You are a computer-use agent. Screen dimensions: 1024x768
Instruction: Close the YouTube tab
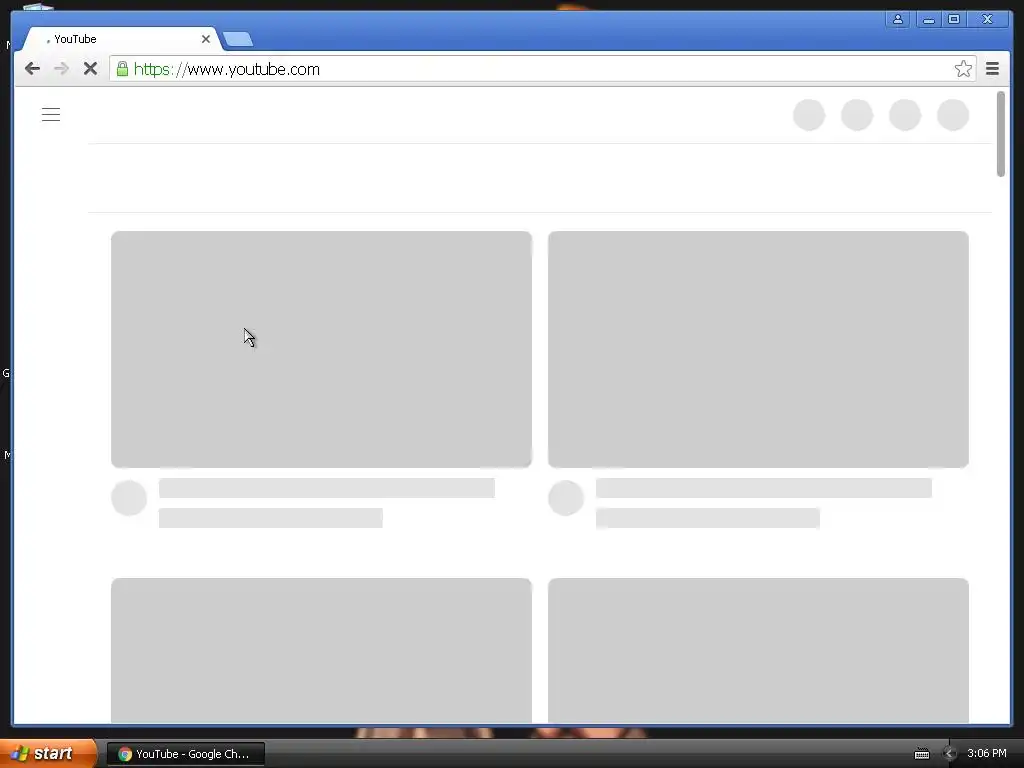click(x=206, y=39)
